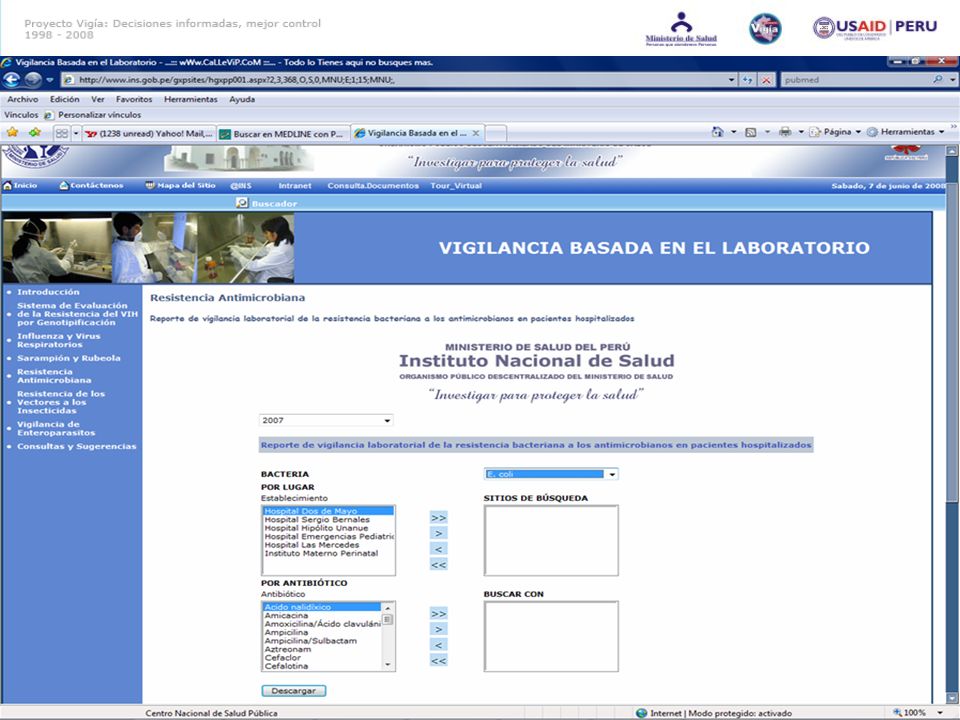This screenshot has height=720, width=960.
Task: Open Mapa del Sitio link
Action: pos(180,186)
